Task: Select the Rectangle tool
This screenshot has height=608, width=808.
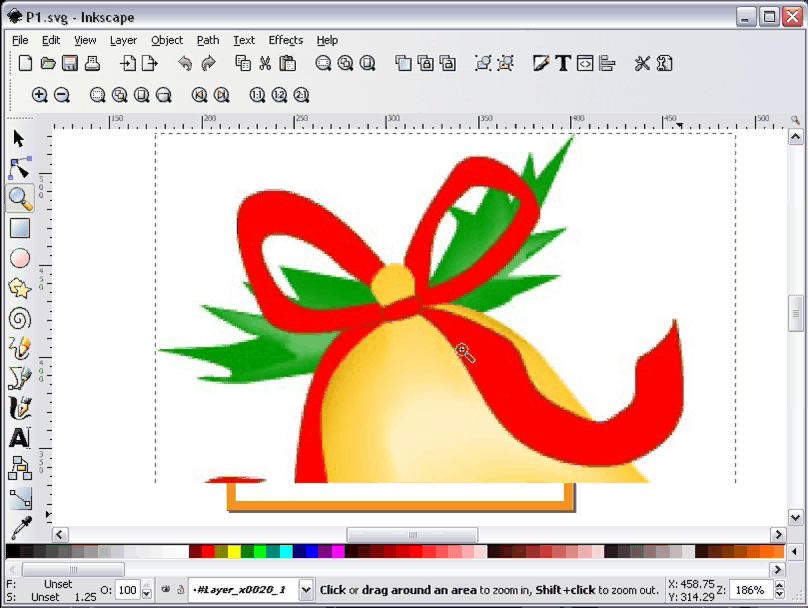Action: 19,228
